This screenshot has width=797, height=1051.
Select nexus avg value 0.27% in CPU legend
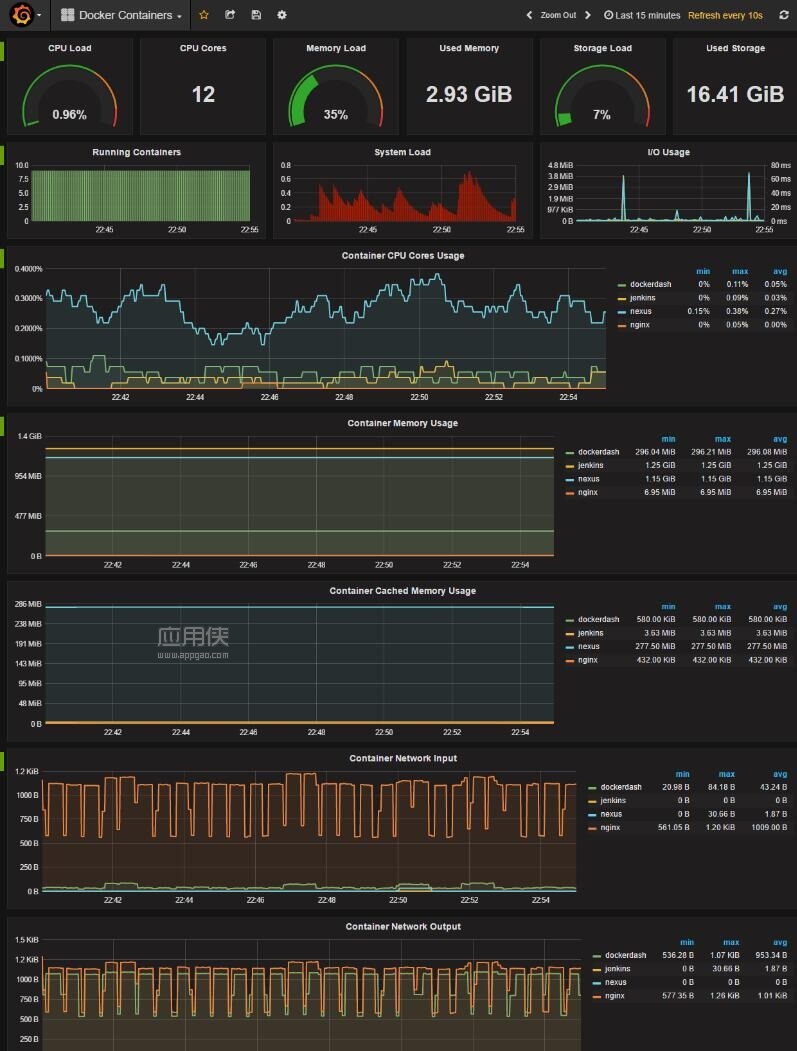click(x=776, y=311)
